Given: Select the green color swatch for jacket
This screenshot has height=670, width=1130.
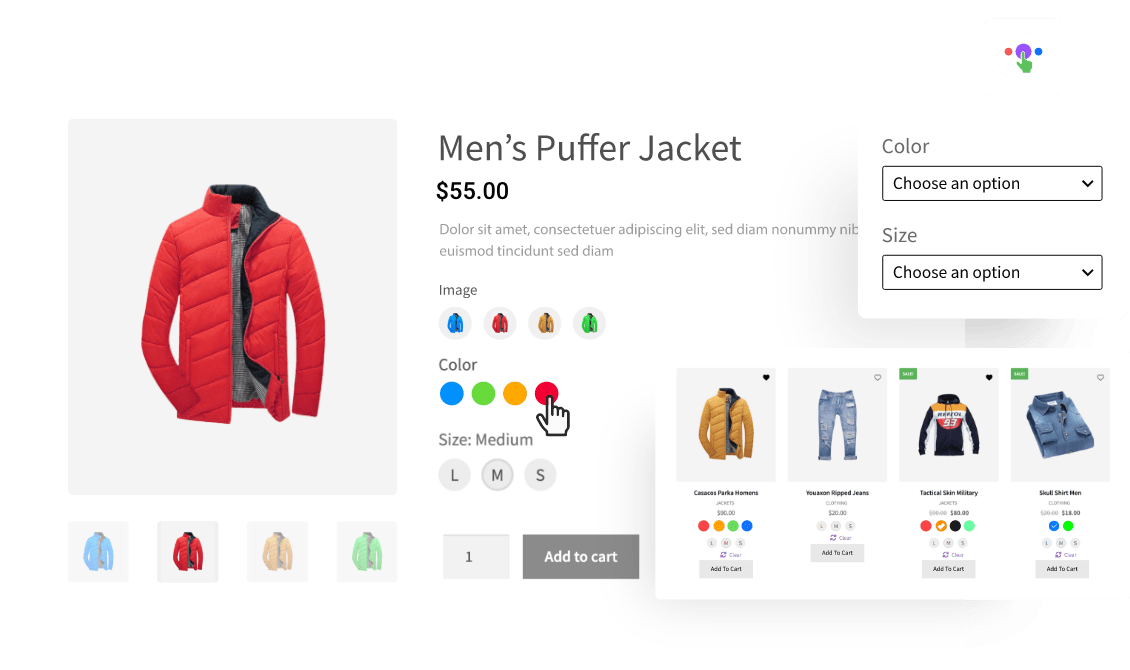Looking at the screenshot, I should click(484, 393).
